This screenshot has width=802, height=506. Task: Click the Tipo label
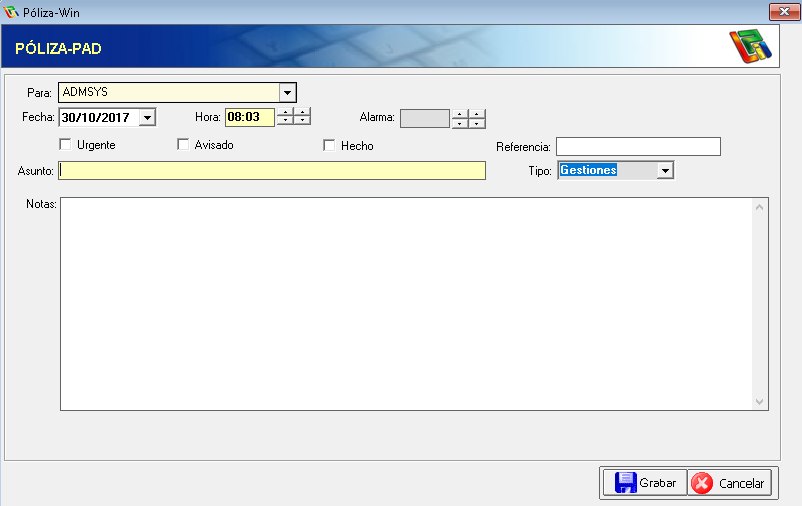[x=540, y=171]
